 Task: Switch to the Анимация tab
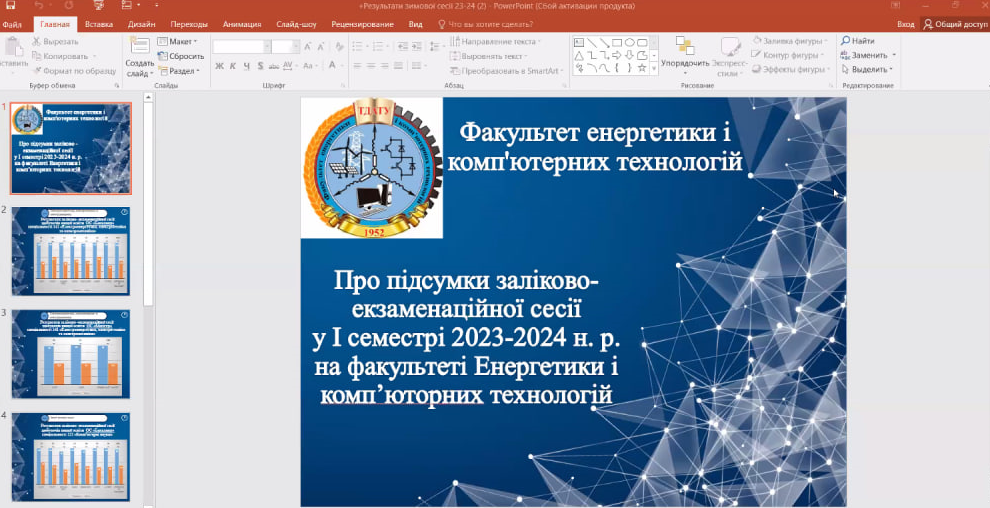click(242, 25)
